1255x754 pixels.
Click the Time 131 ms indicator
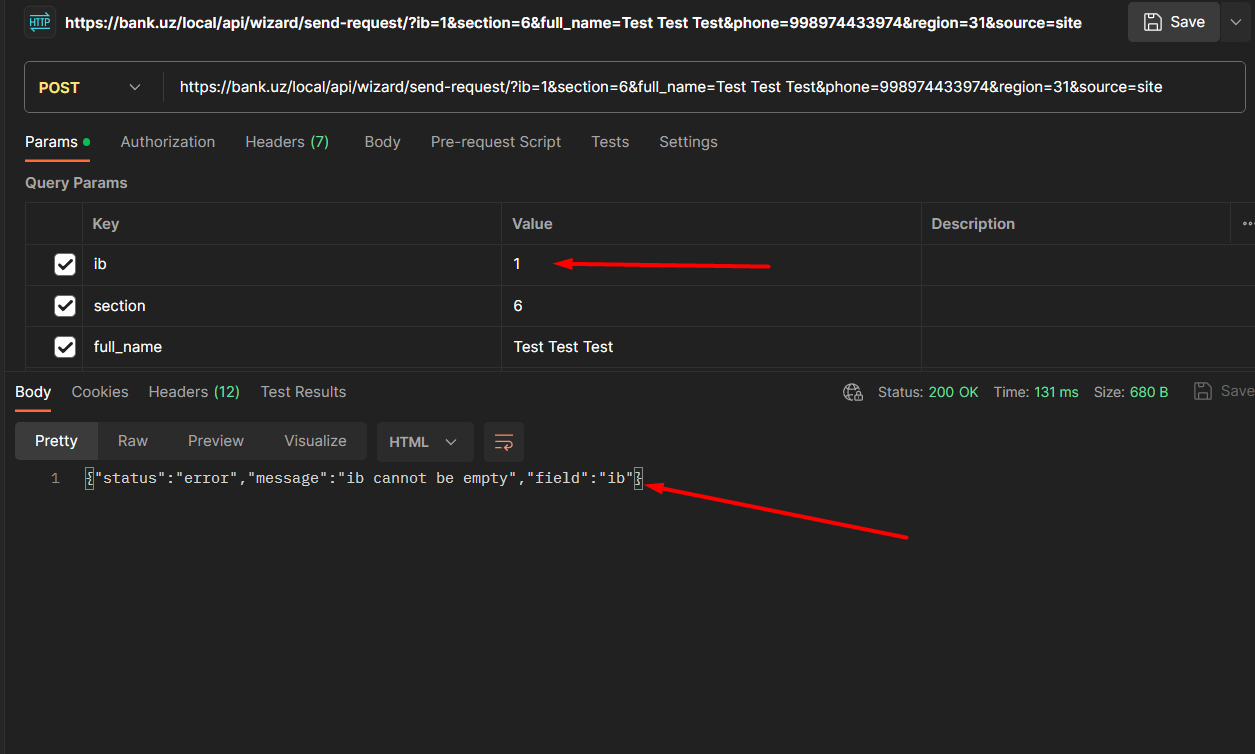click(x=1036, y=392)
